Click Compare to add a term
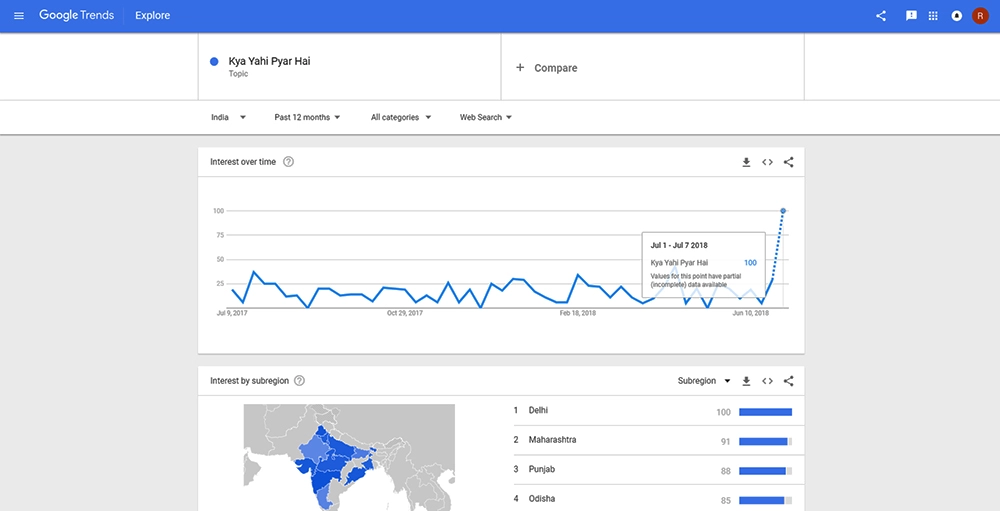1000x511 pixels. coord(546,68)
